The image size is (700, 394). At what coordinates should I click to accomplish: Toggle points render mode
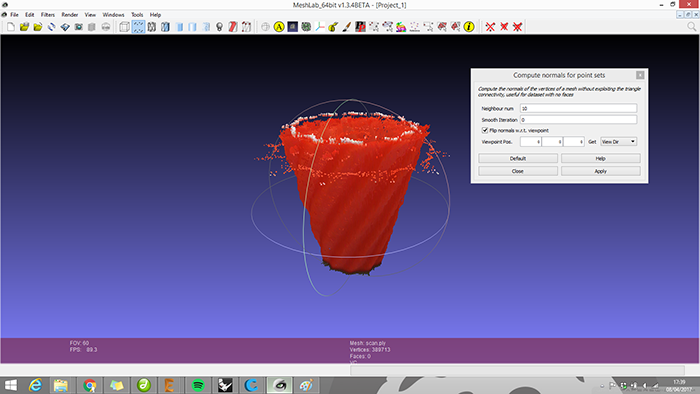click(138, 27)
